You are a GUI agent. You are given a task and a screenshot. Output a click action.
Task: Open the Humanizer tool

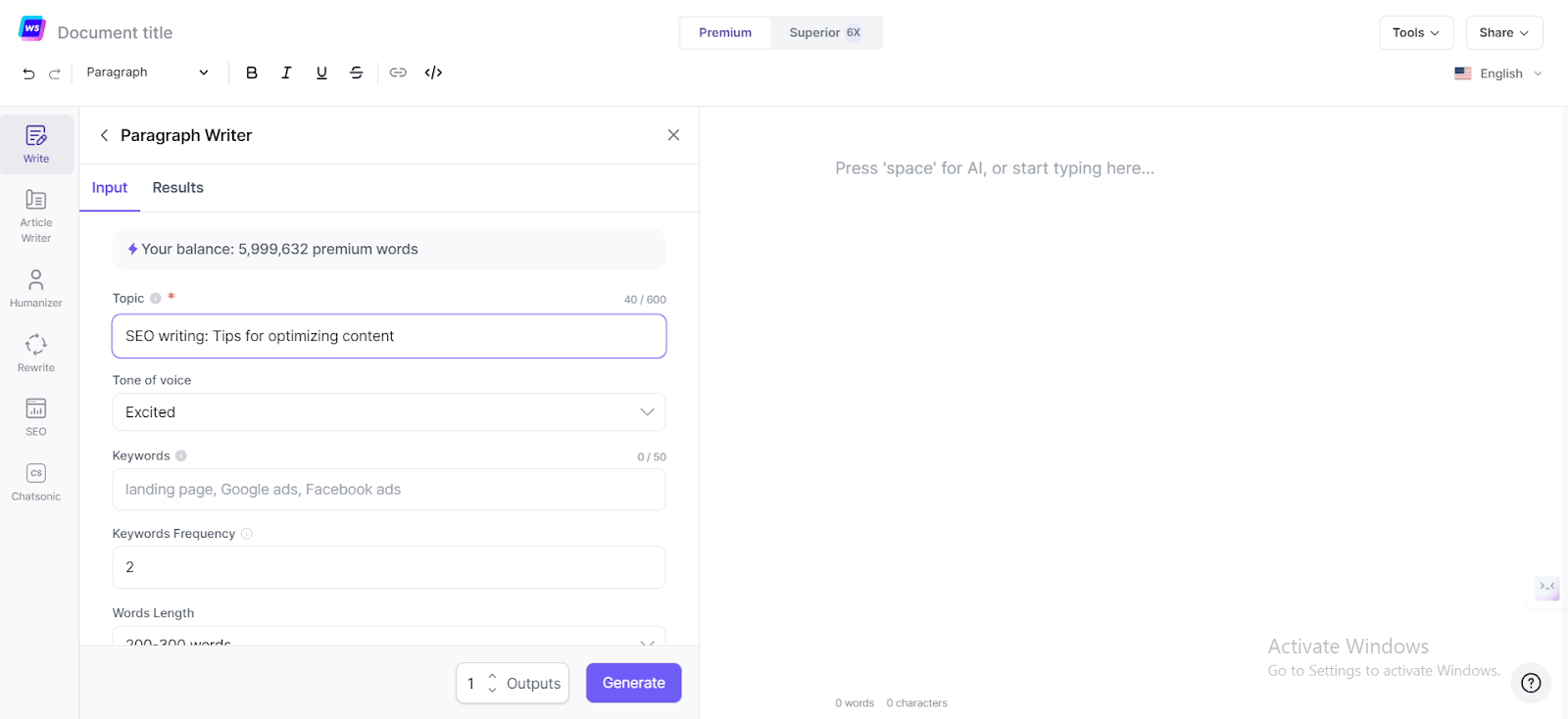(36, 289)
